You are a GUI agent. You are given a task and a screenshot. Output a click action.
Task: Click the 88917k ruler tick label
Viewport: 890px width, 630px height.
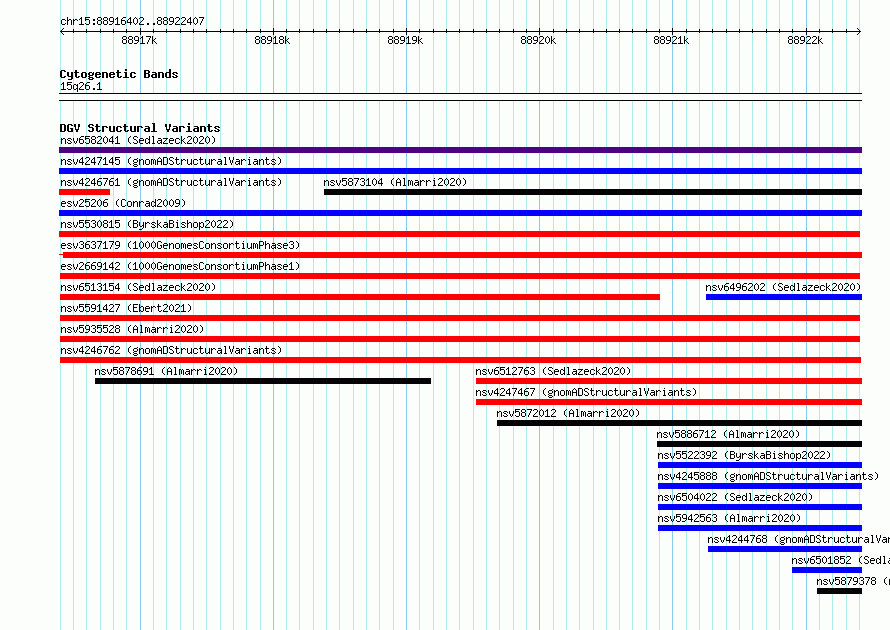click(x=139, y=40)
